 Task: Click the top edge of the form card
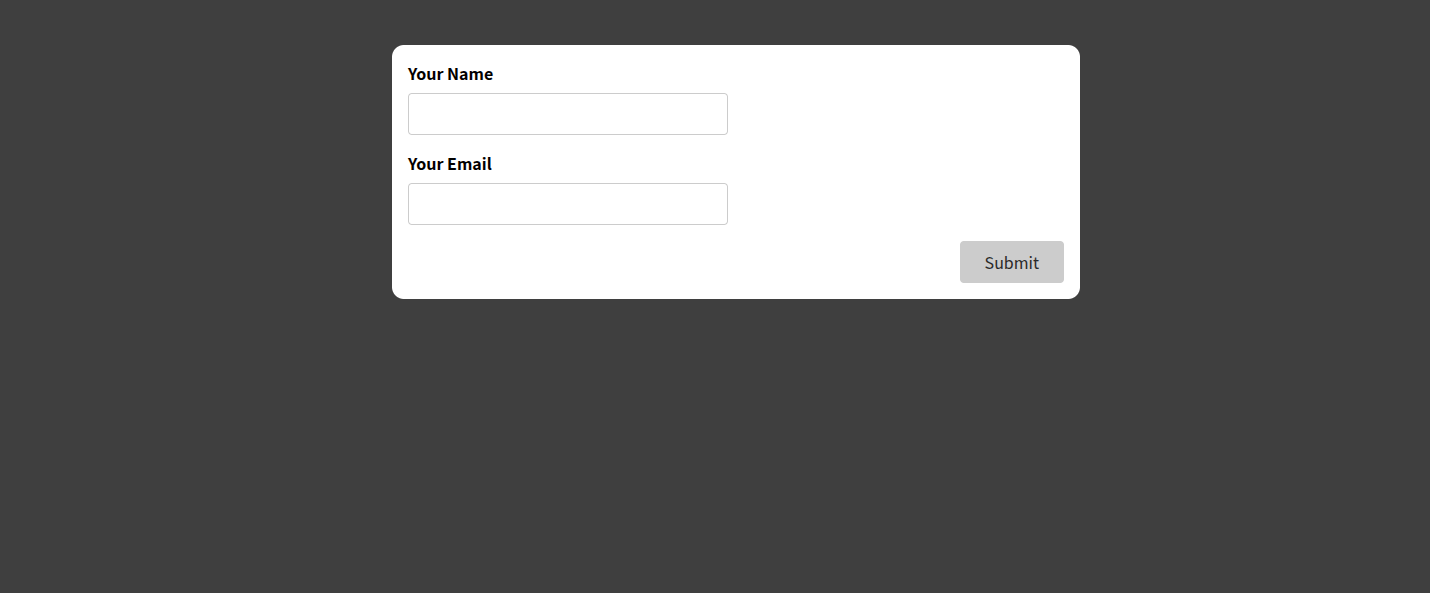[x=735, y=46]
